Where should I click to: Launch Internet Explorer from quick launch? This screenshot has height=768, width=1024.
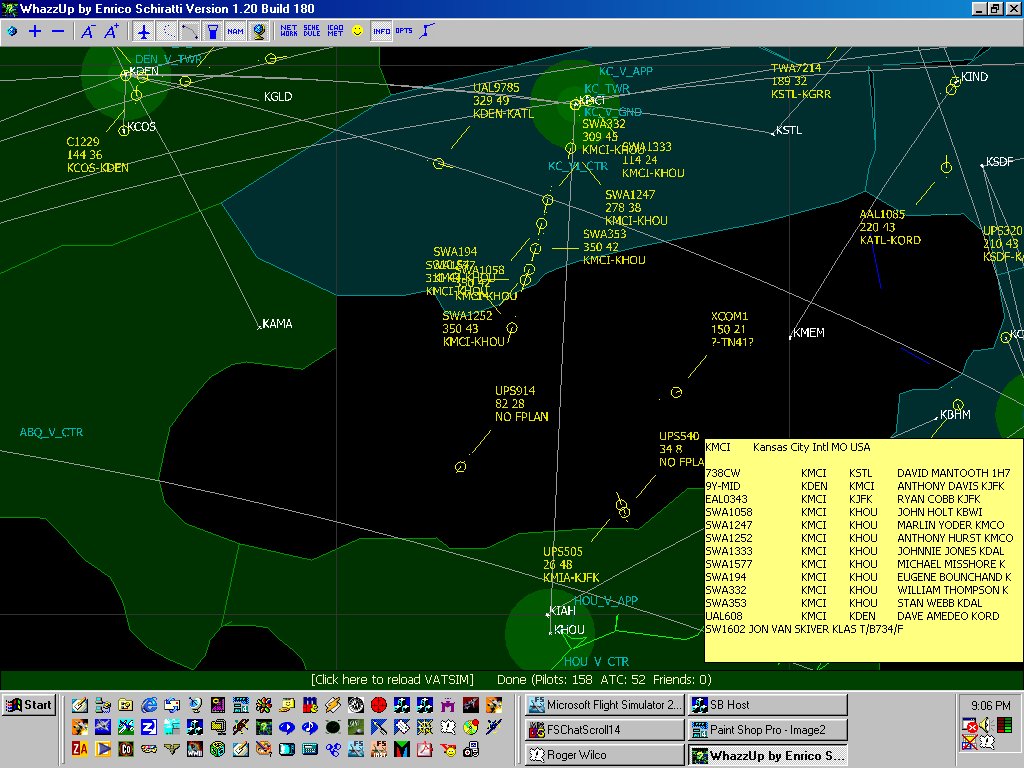(x=149, y=705)
